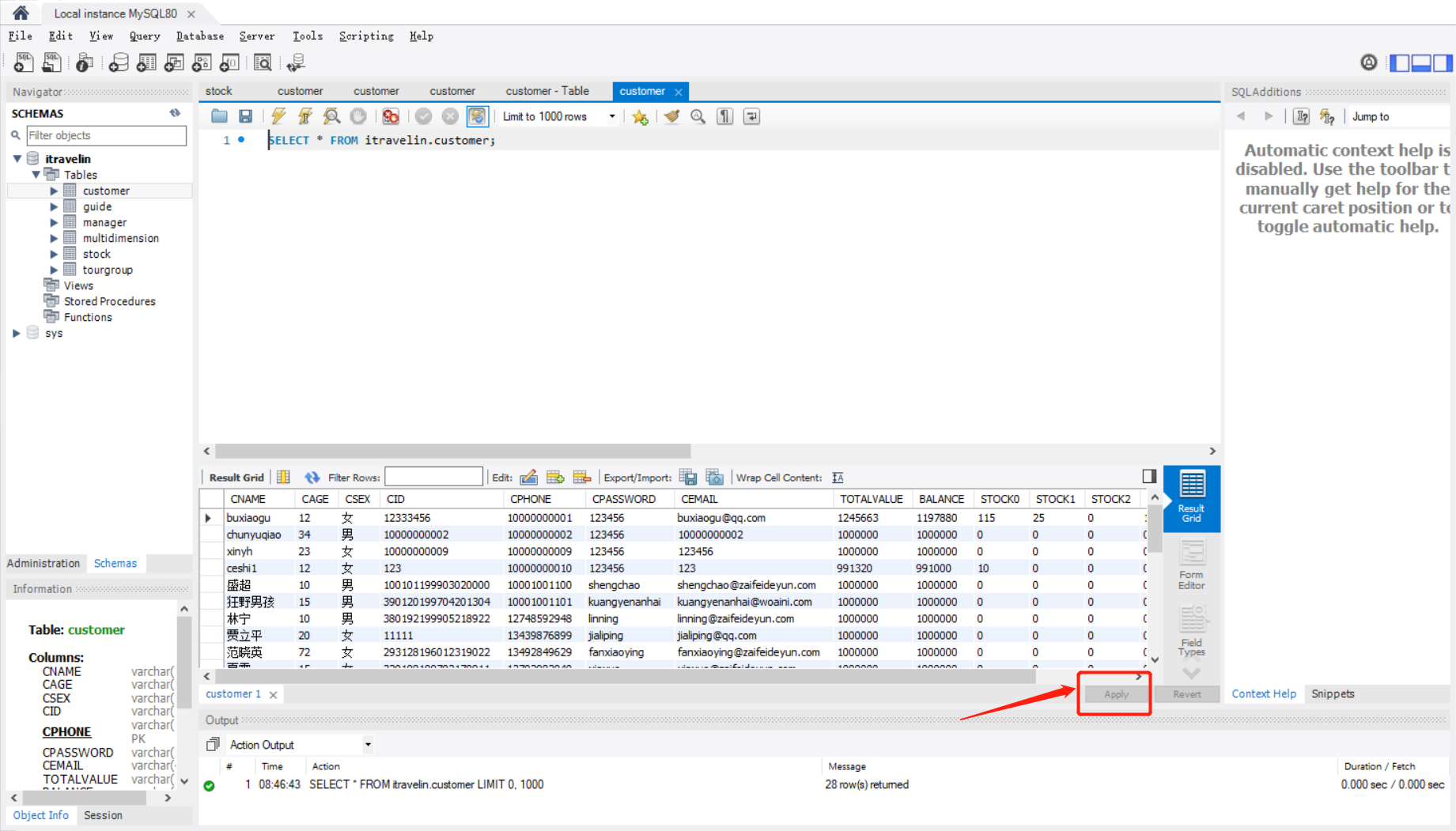The width and height of the screenshot is (1456, 831).
Task: Toggle Wrap Cell Content
Action: coord(838,478)
